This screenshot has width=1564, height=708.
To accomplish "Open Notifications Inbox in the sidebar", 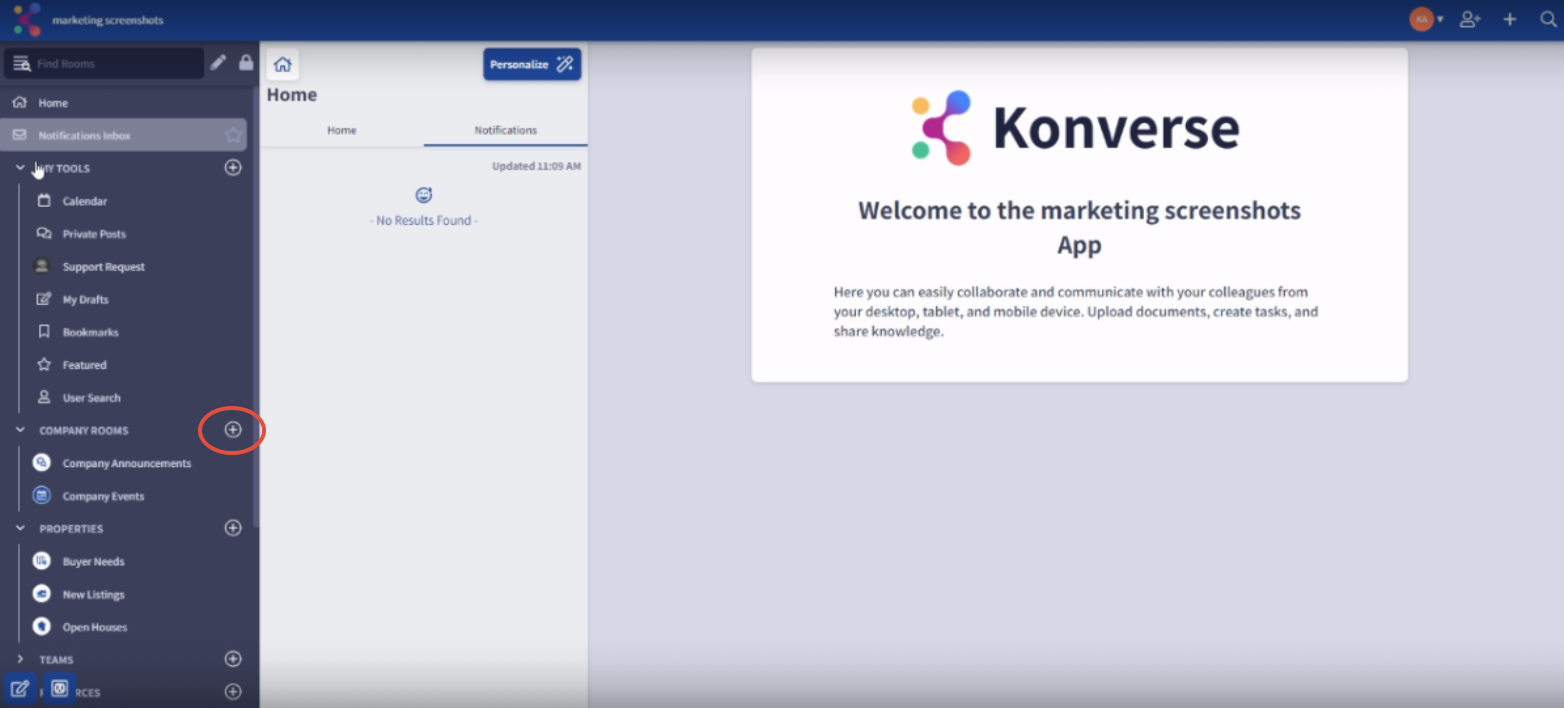I will coord(123,135).
